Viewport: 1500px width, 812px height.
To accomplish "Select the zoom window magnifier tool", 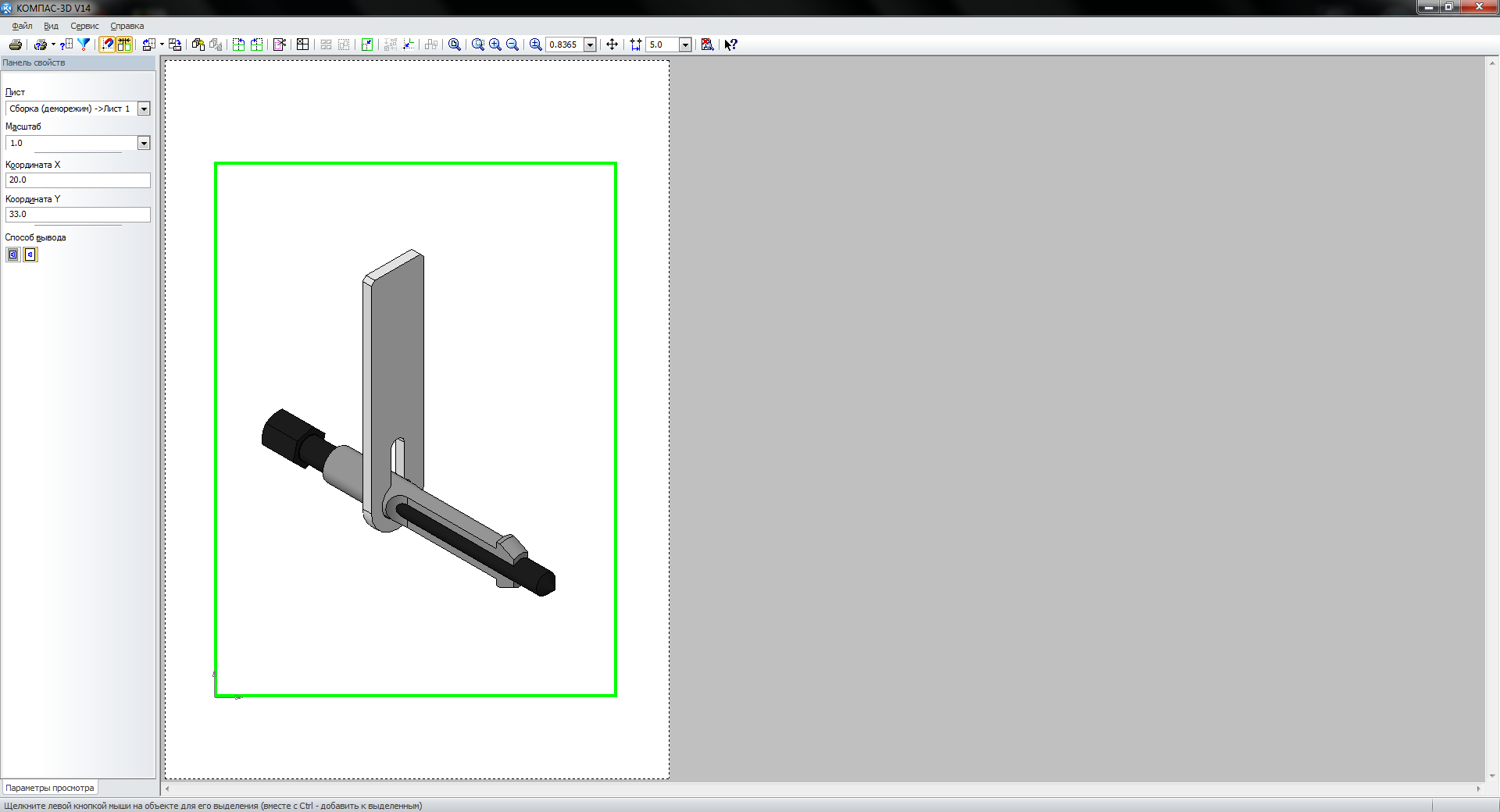I will pyautogui.click(x=478, y=45).
